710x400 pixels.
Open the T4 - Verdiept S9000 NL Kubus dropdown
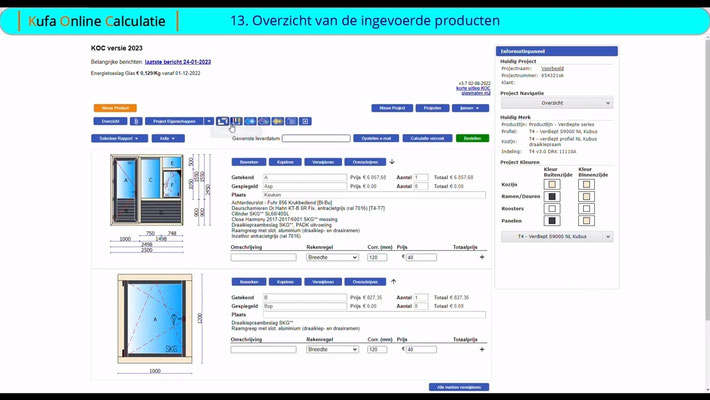point(557,237)
